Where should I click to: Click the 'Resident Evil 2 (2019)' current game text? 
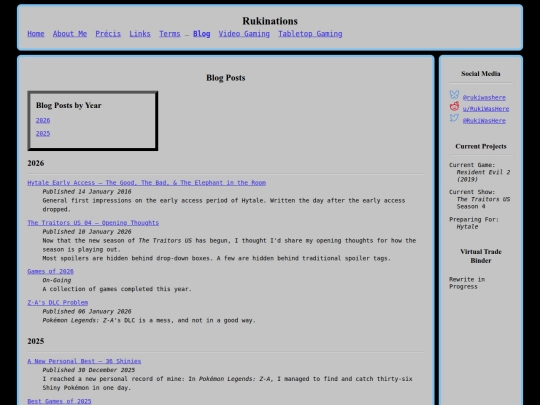[x=484, y=176]
